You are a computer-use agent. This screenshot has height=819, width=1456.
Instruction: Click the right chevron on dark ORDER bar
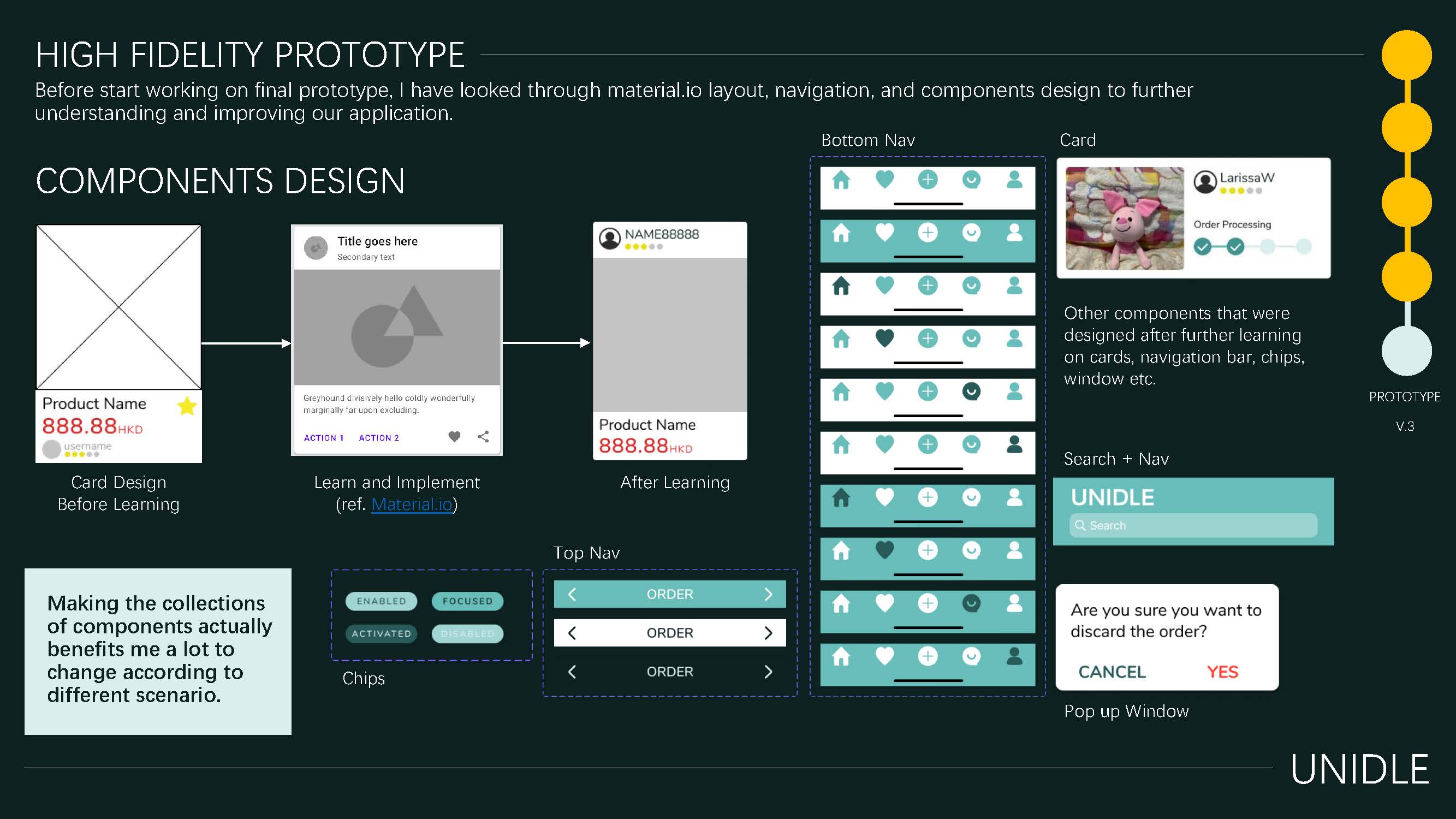point(768,672)
